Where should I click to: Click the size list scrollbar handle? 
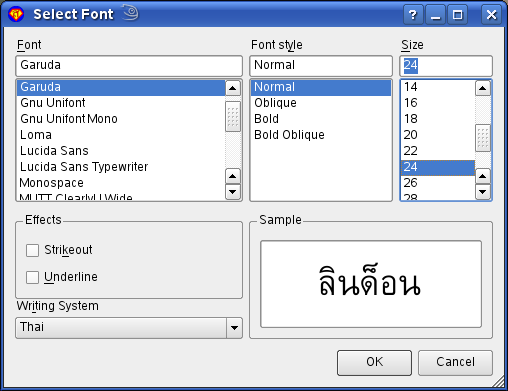coord(483,138)
